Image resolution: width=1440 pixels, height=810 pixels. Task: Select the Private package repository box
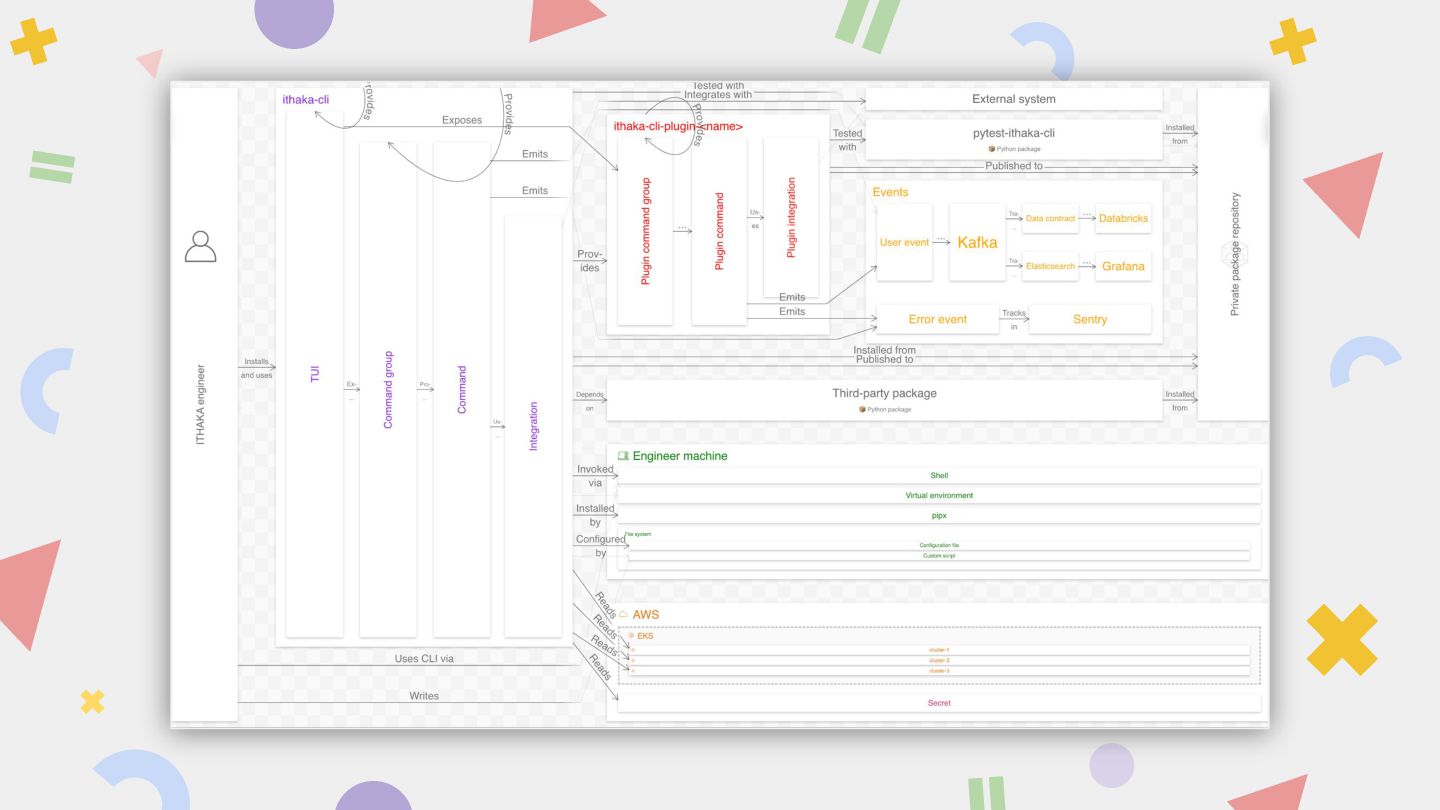(x=1233, y=254)
